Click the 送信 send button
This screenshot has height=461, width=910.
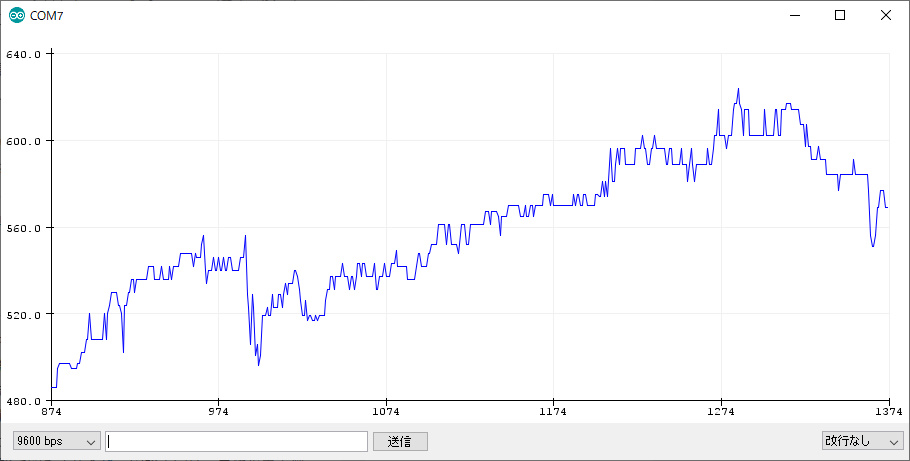click(x=400, y=441)
